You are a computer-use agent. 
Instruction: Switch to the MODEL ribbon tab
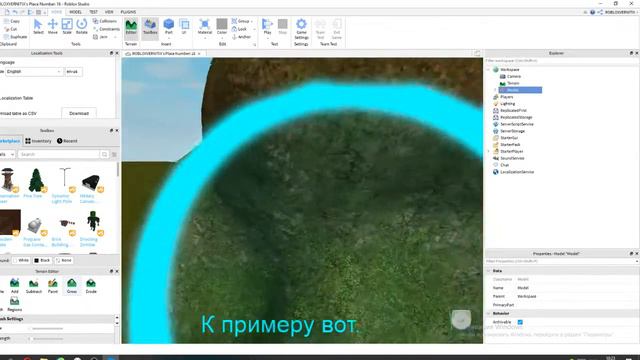(76, 12)
